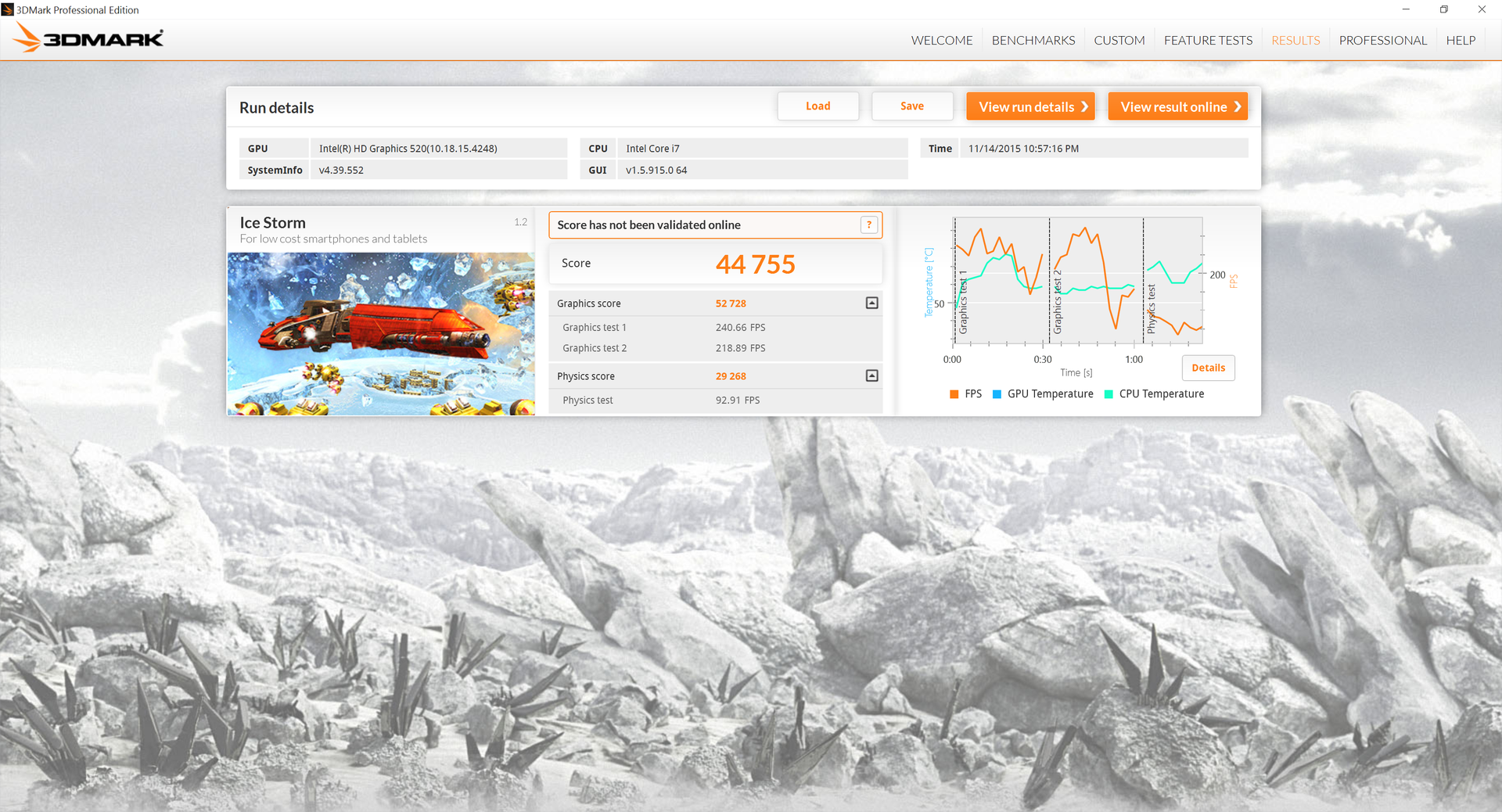Select the RESULTS tab

click(x=1295, y=41)
